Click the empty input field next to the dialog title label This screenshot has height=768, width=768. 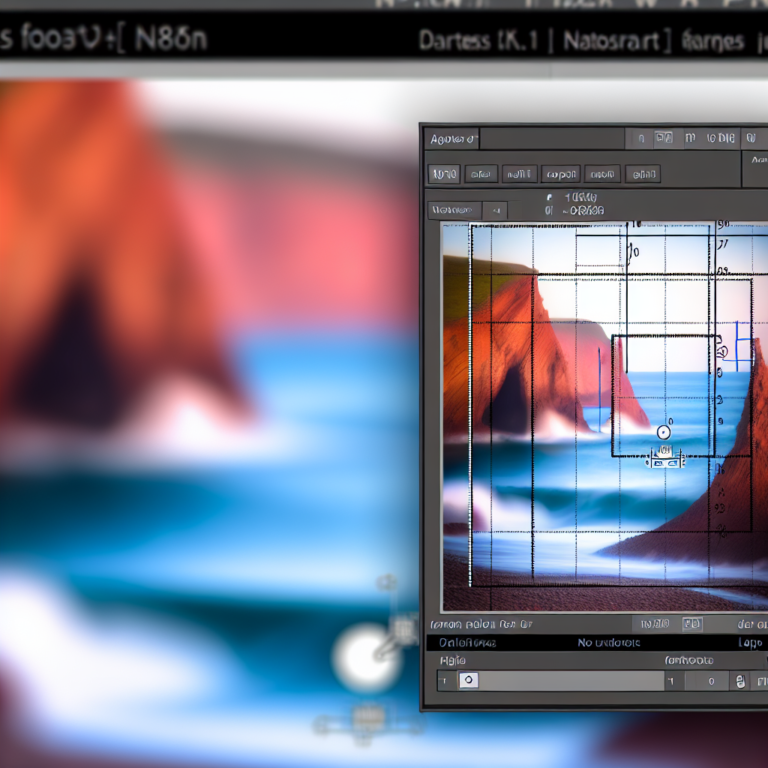click(x=552, y=139)
